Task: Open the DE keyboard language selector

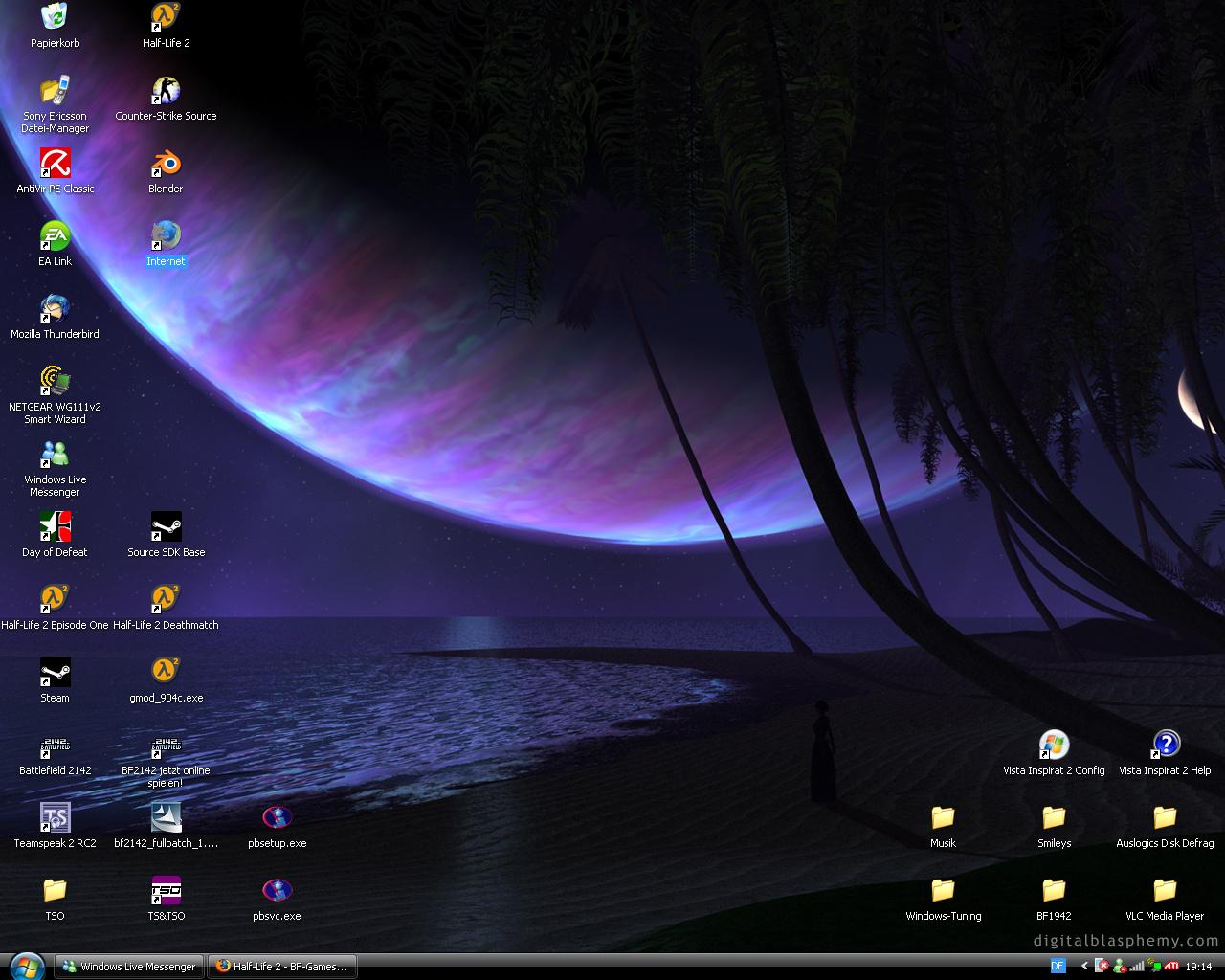Action: 1058,967
